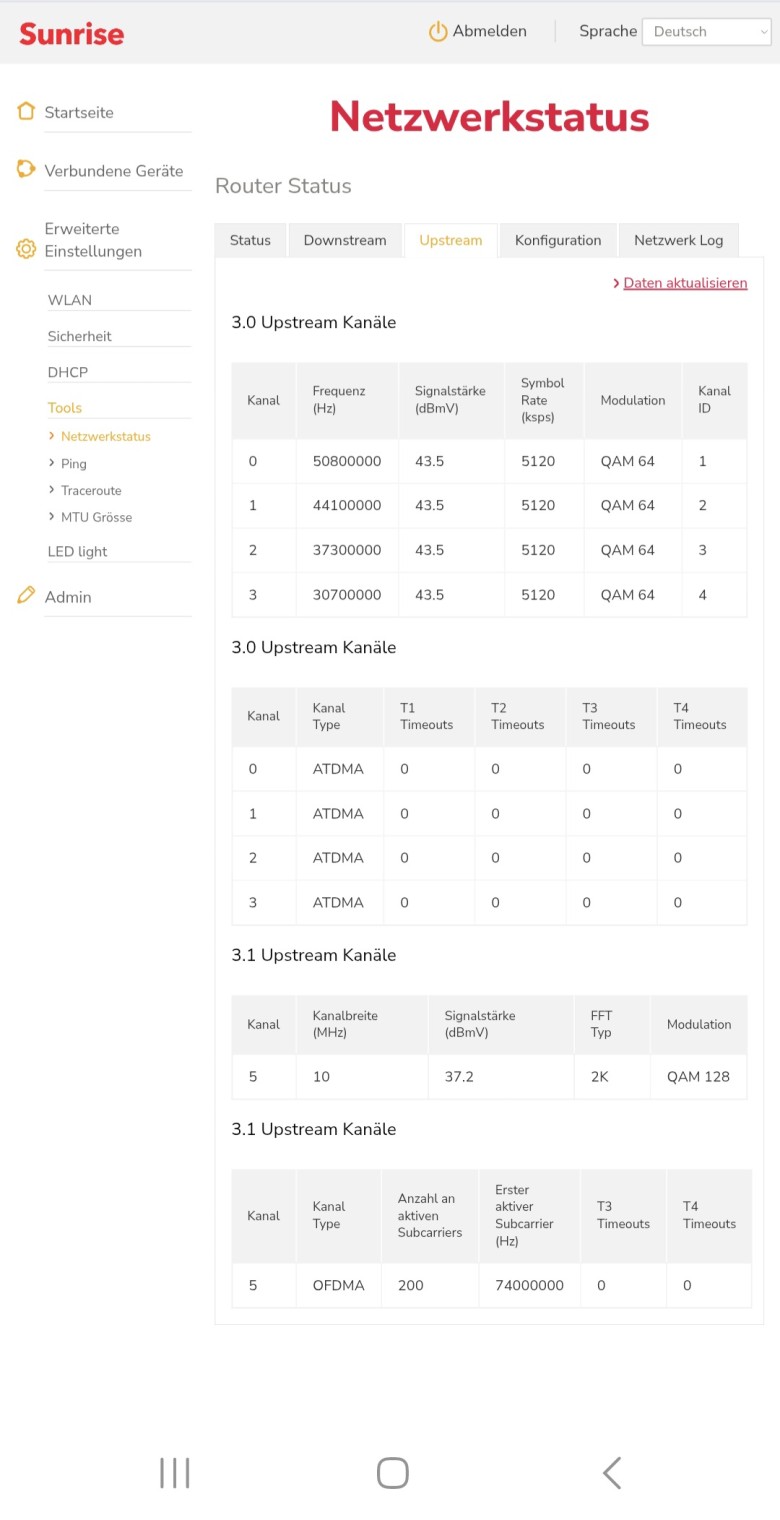Tap the Android home navigation icon
780x1520 pixels.
[392, 1473]
